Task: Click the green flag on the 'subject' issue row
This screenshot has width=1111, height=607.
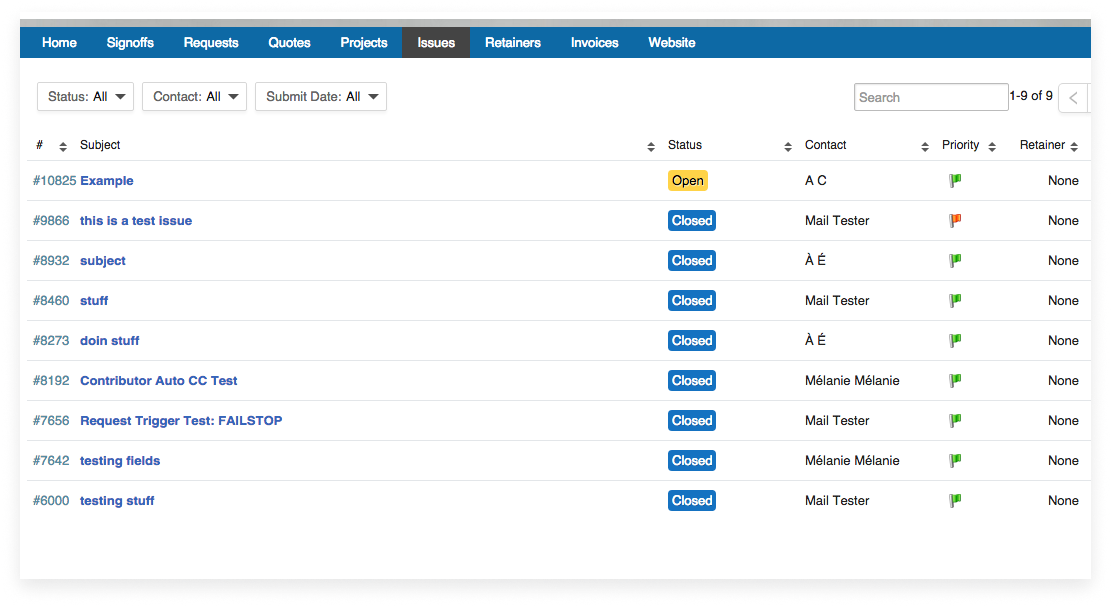Action: 955,260
